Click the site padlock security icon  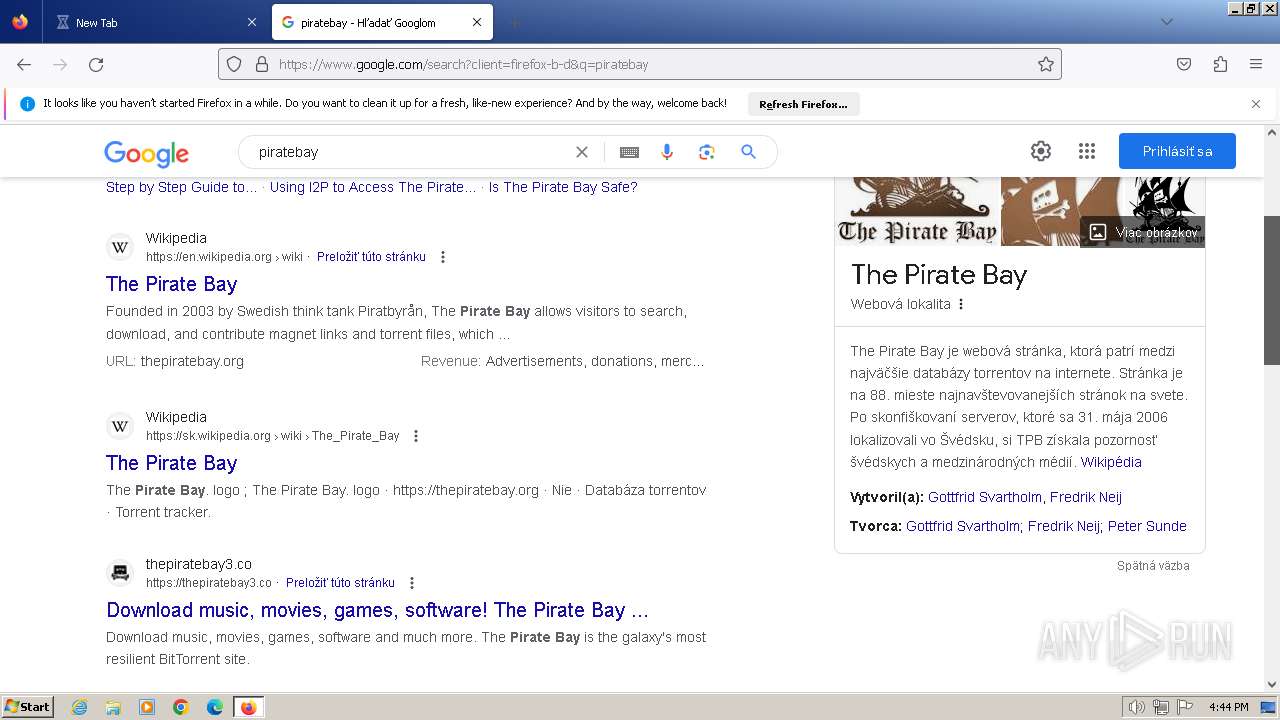[x=262, y=64]
